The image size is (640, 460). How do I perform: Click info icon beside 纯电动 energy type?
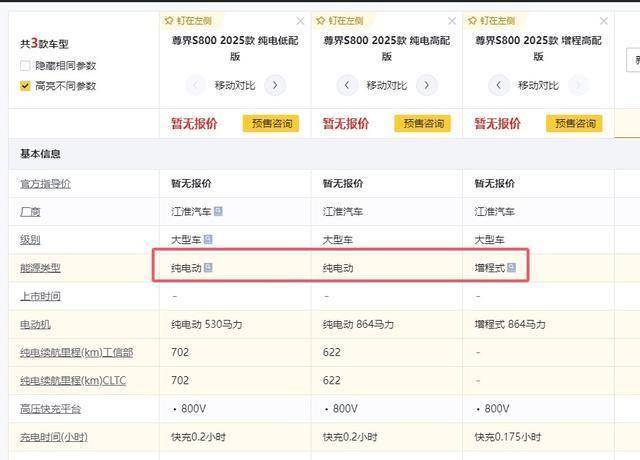point(208,268)
